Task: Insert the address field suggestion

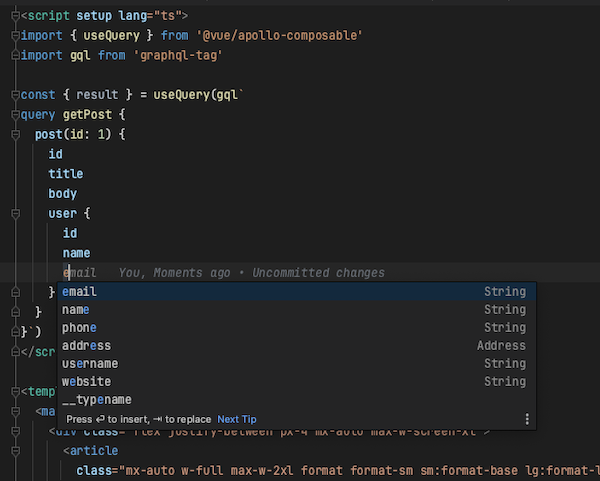Action: tap(87, 346)
